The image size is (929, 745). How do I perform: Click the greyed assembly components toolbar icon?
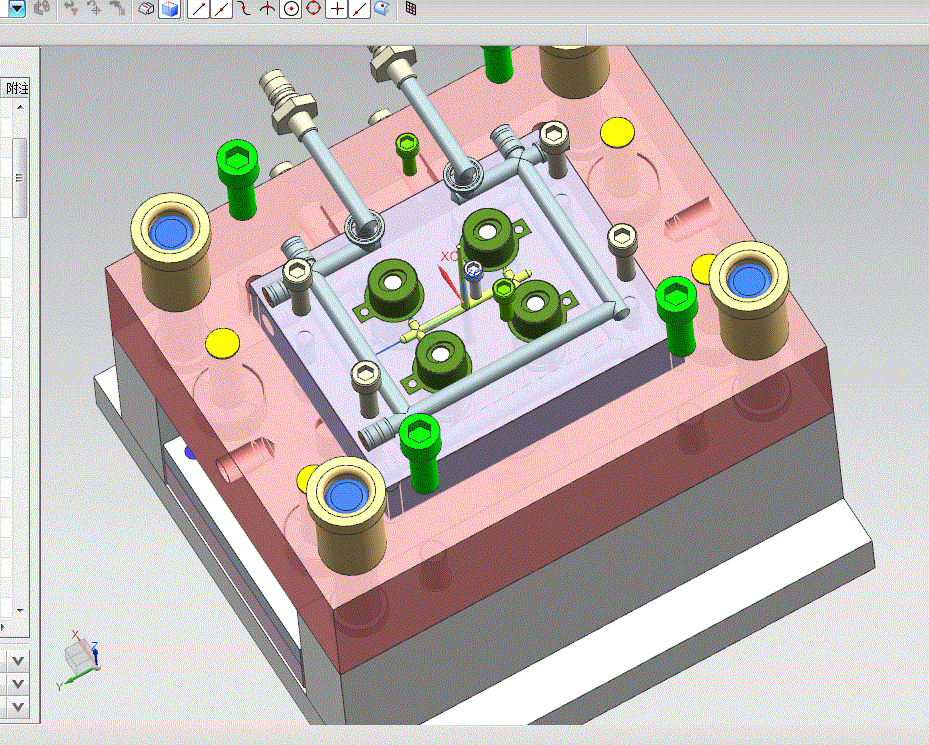click(41, 8)
